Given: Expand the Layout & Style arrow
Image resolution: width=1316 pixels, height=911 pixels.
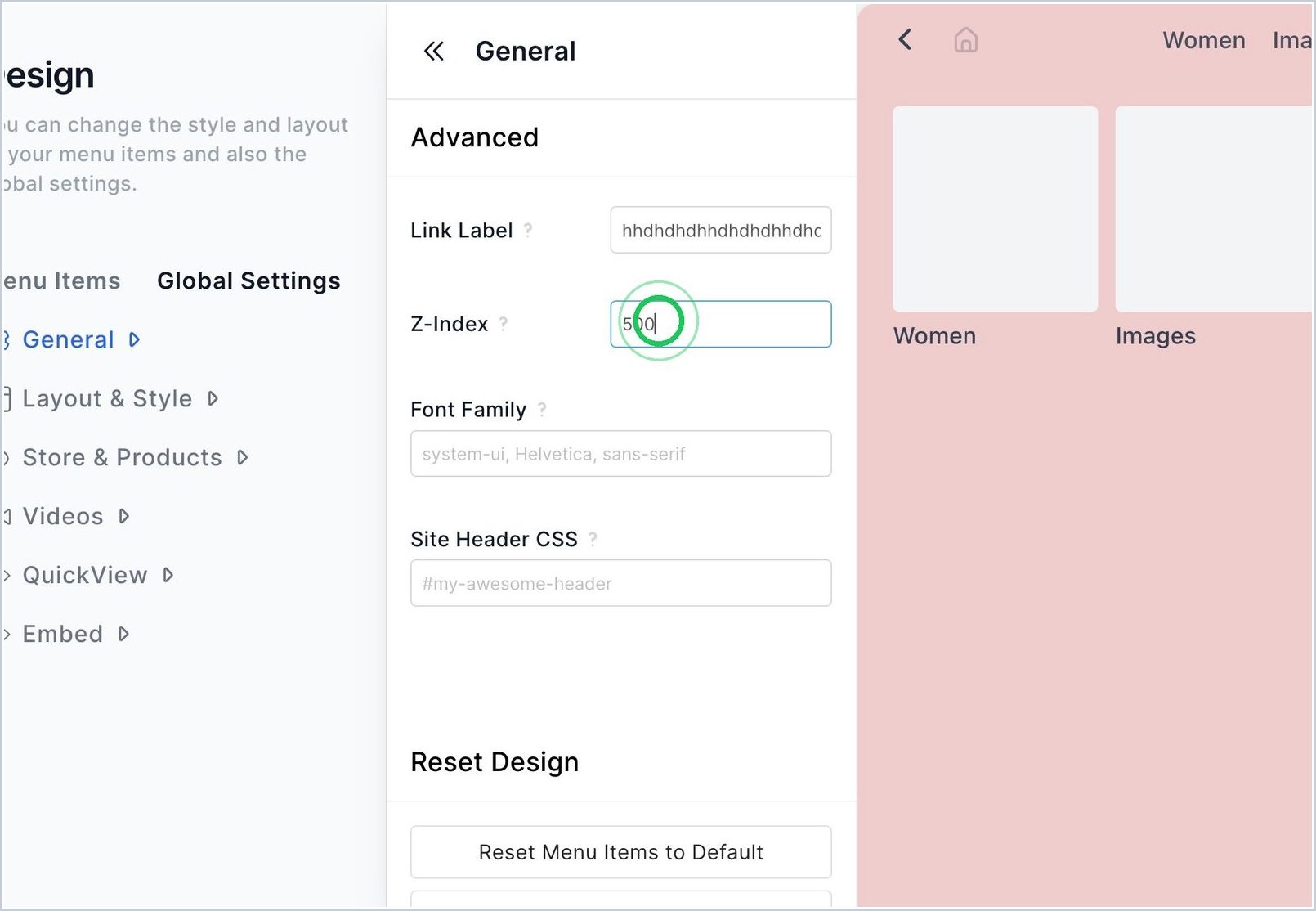Looking at the screenshot, I should (213, 398).
